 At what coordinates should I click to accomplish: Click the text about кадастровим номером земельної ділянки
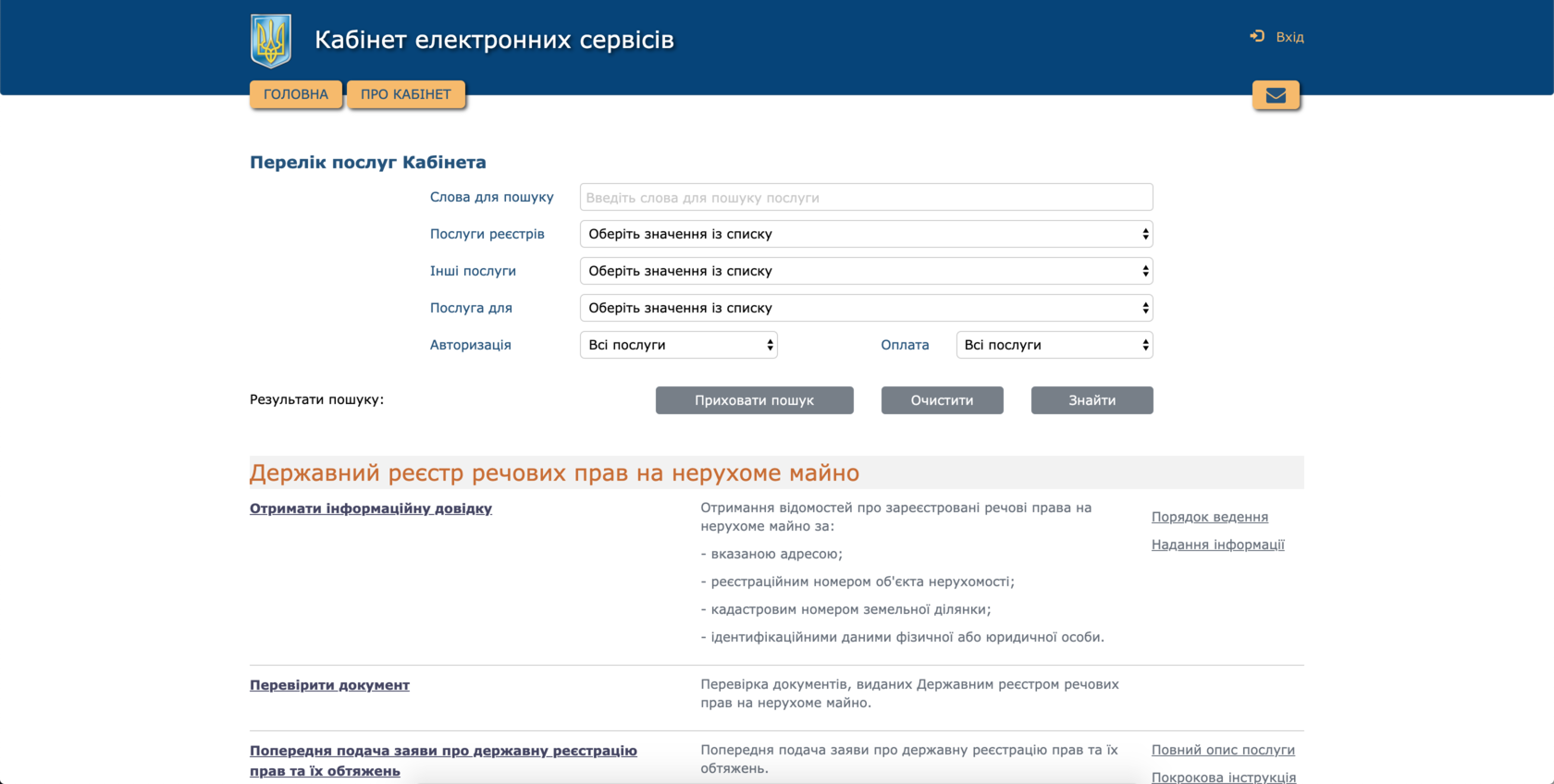click(845, 609)
